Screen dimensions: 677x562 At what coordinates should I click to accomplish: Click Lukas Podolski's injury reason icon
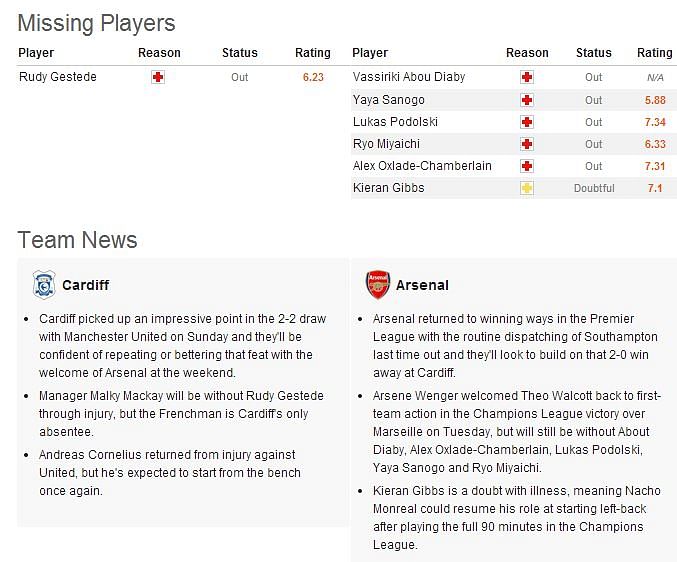pyautogui.click(x=527, y=122)
